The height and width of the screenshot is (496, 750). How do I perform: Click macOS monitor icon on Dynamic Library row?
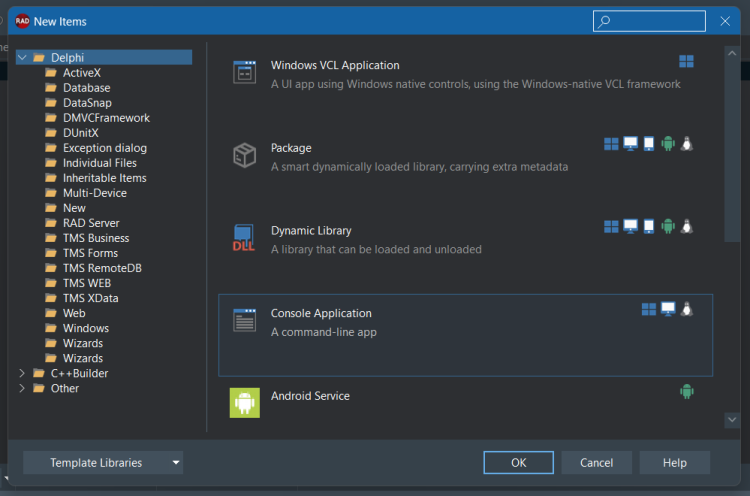[630, 227]
